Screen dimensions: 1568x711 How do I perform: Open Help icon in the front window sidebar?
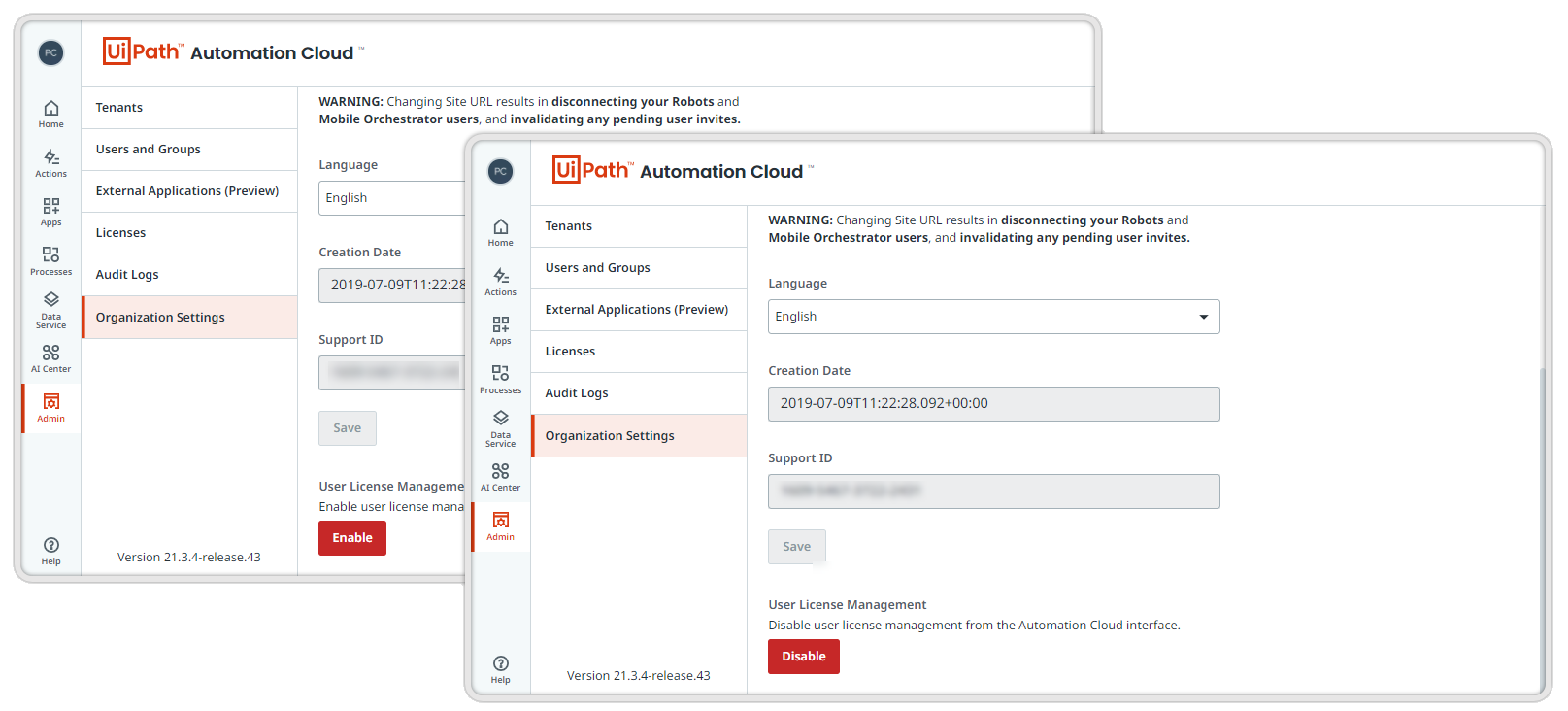click(x=500, y=669)
